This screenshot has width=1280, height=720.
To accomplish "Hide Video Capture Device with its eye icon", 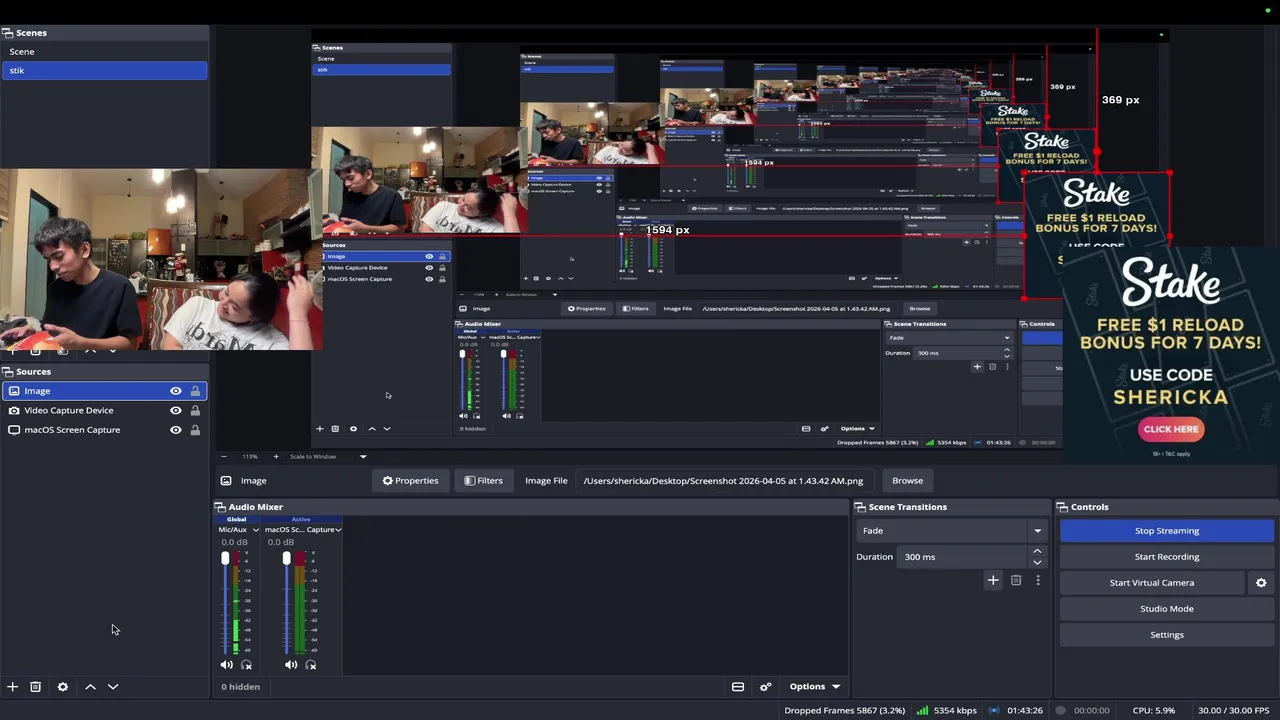I will 176,410.
